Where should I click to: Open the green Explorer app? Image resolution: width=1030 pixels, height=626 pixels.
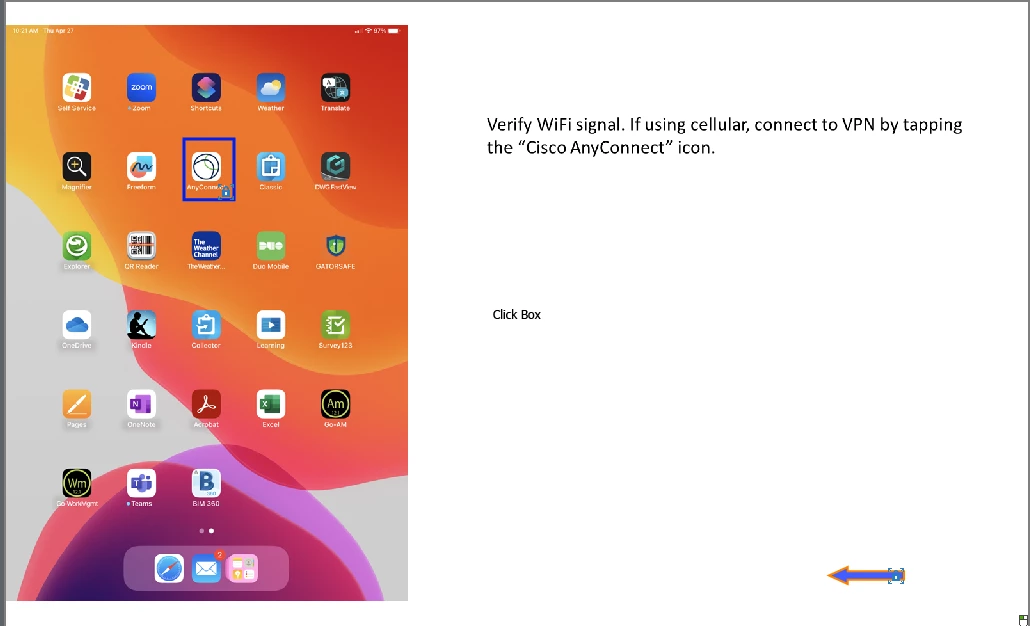(77, 246)
